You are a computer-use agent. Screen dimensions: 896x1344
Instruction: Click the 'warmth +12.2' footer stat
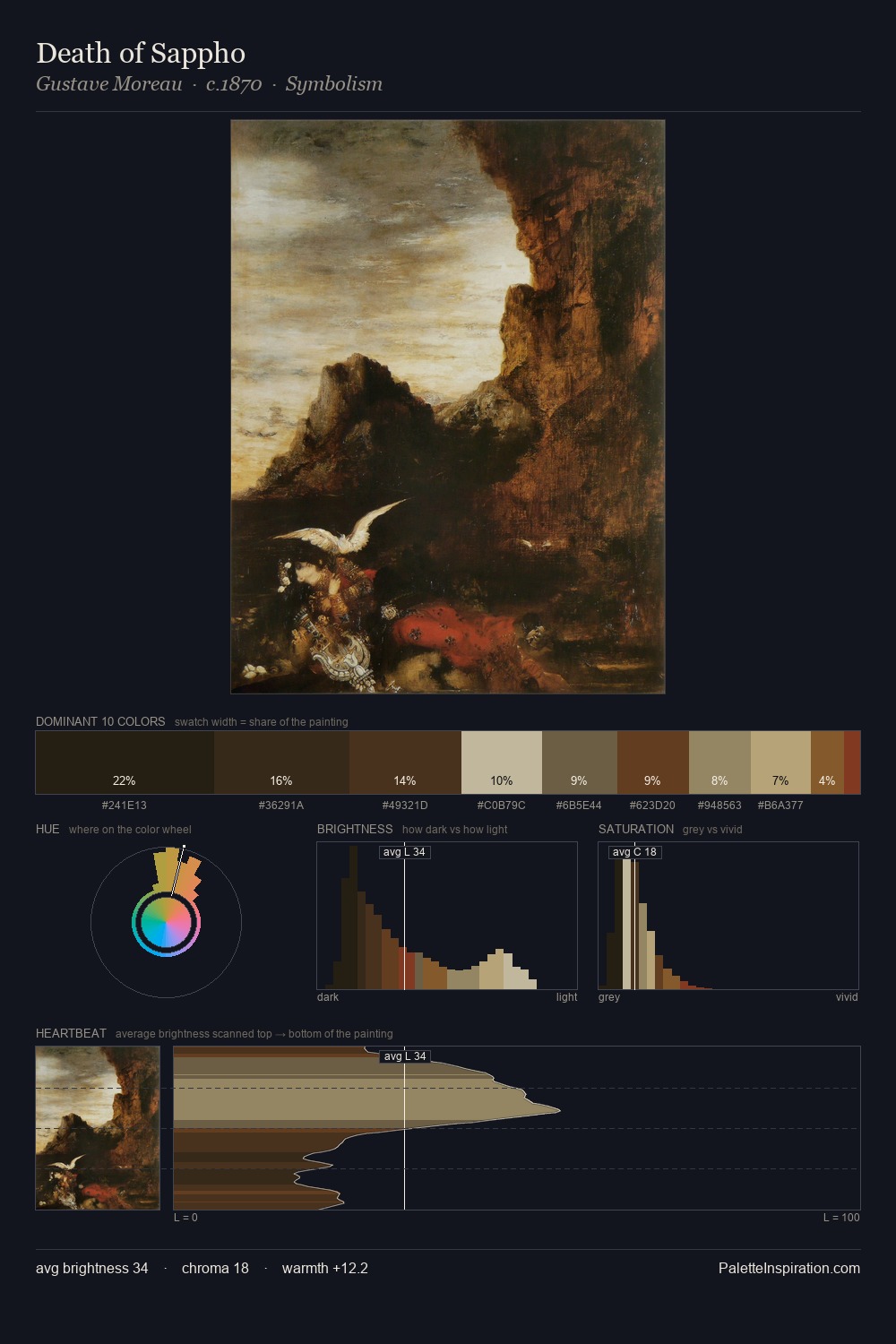click(x=325, y=1268)
